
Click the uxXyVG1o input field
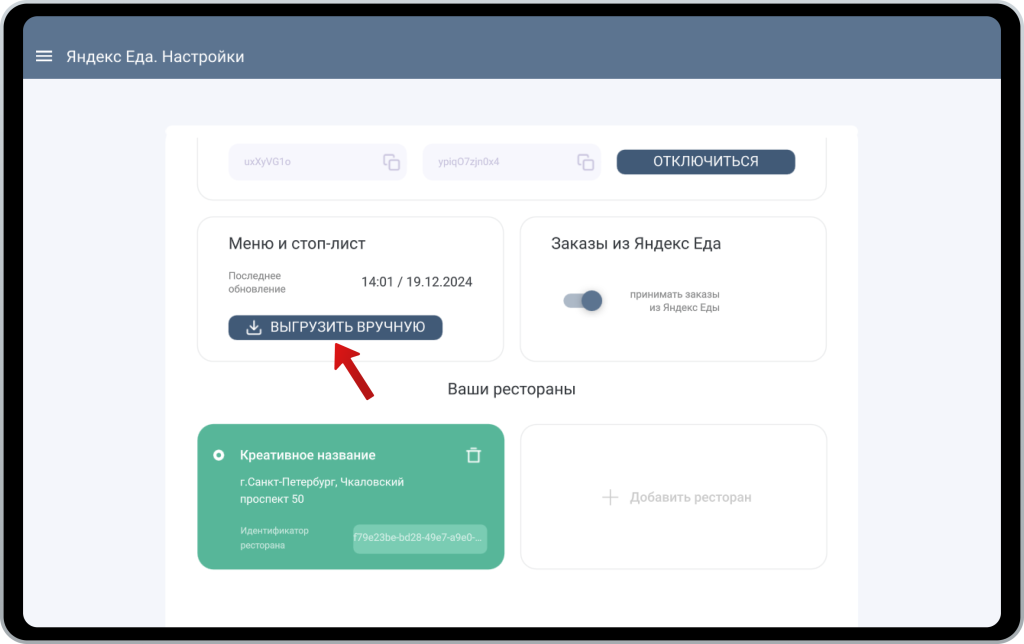tap(317, 162)
